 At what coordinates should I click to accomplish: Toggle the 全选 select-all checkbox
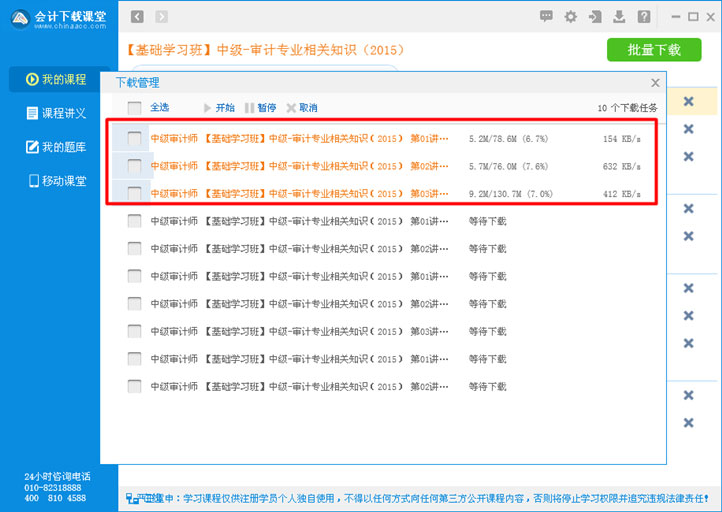pyautogui.click(x=134, y=108)
